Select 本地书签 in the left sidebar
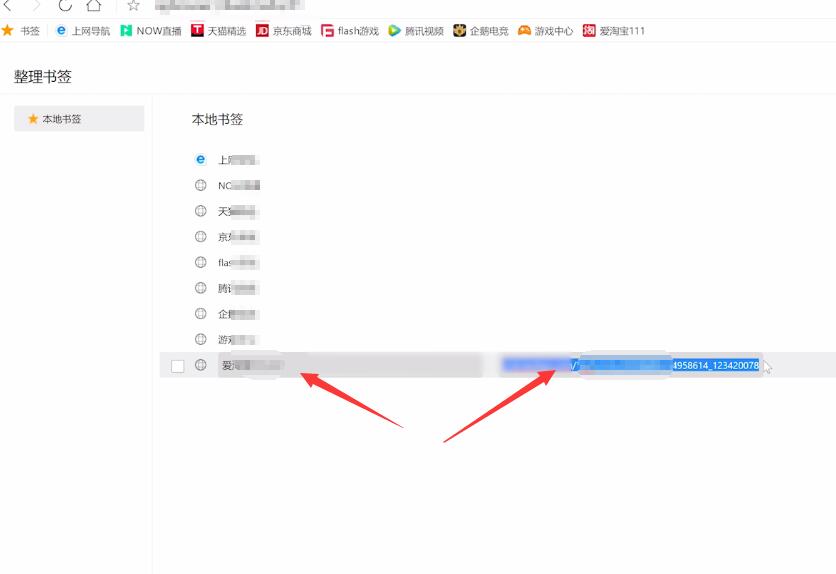Viewport: 836px width, 574px height. [x=79, y=118]
